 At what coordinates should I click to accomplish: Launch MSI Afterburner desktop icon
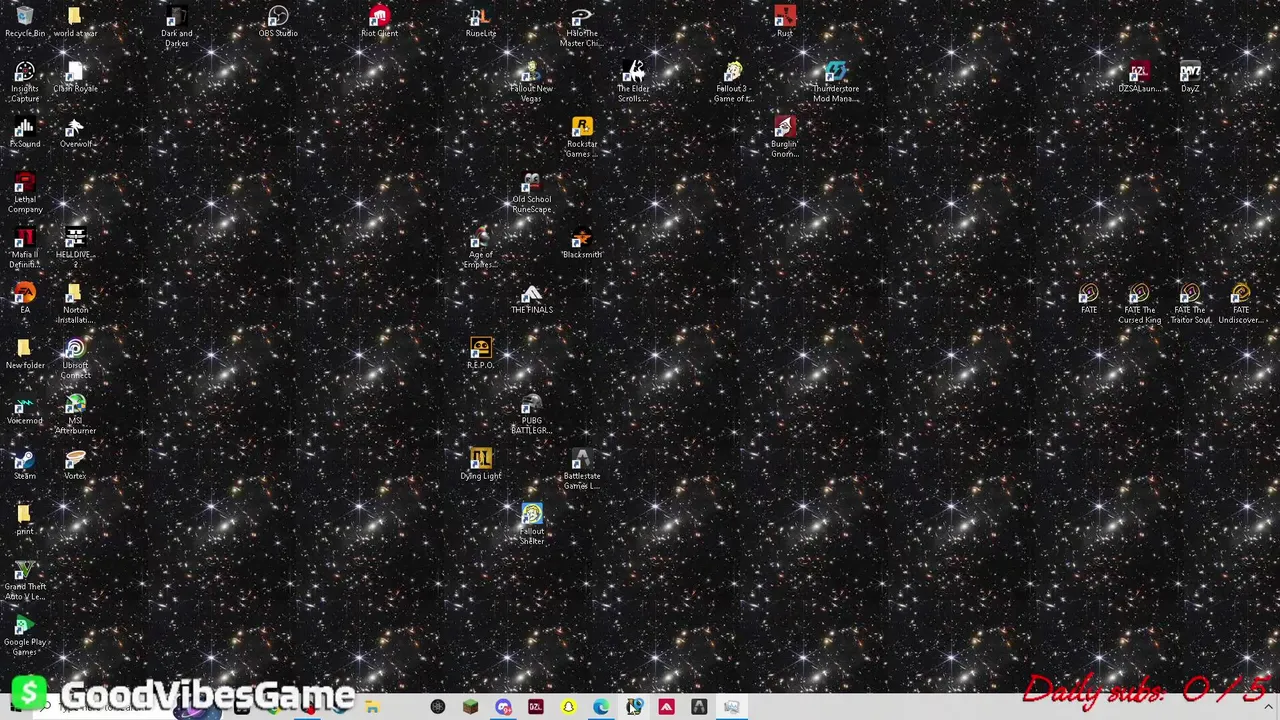pos(75,414)
